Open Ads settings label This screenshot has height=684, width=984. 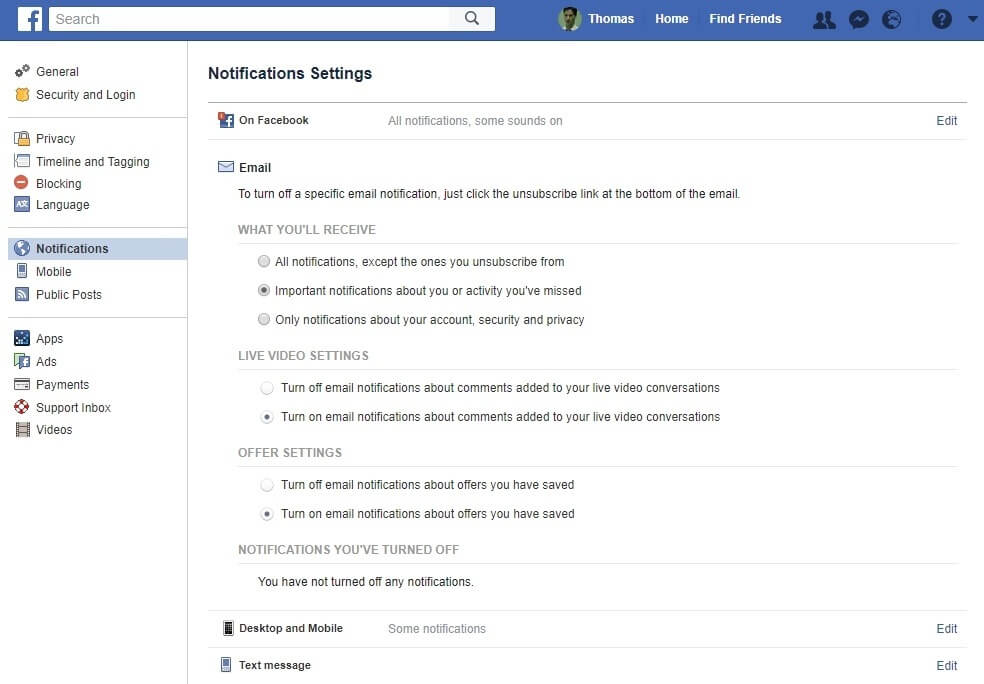[46, 361]
